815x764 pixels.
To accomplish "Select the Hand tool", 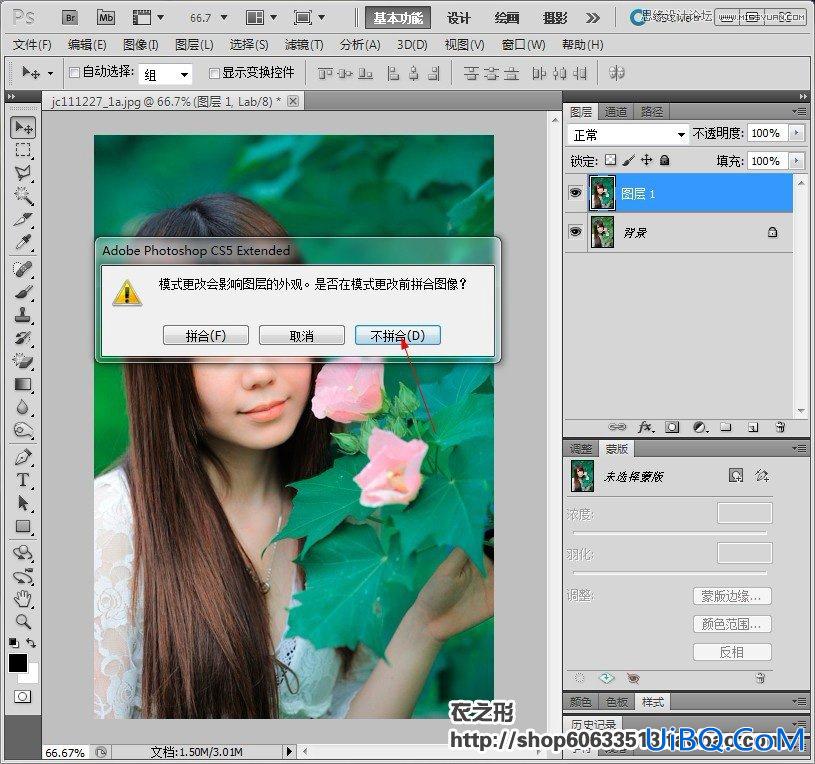I will (23, 599).
